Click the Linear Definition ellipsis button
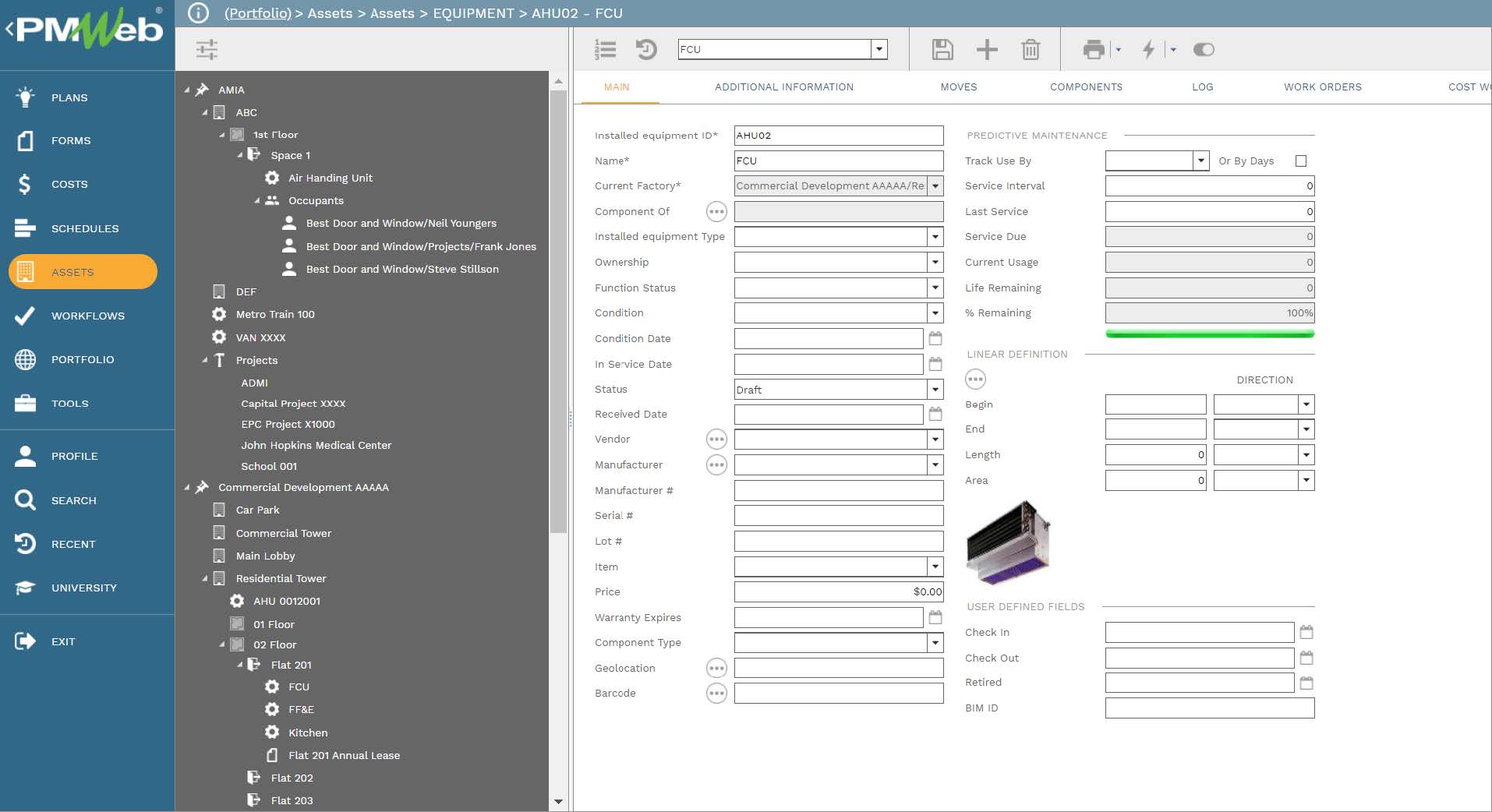This screenshot has width=1492, height=812. pyautogui.click(x=975, y=380)
